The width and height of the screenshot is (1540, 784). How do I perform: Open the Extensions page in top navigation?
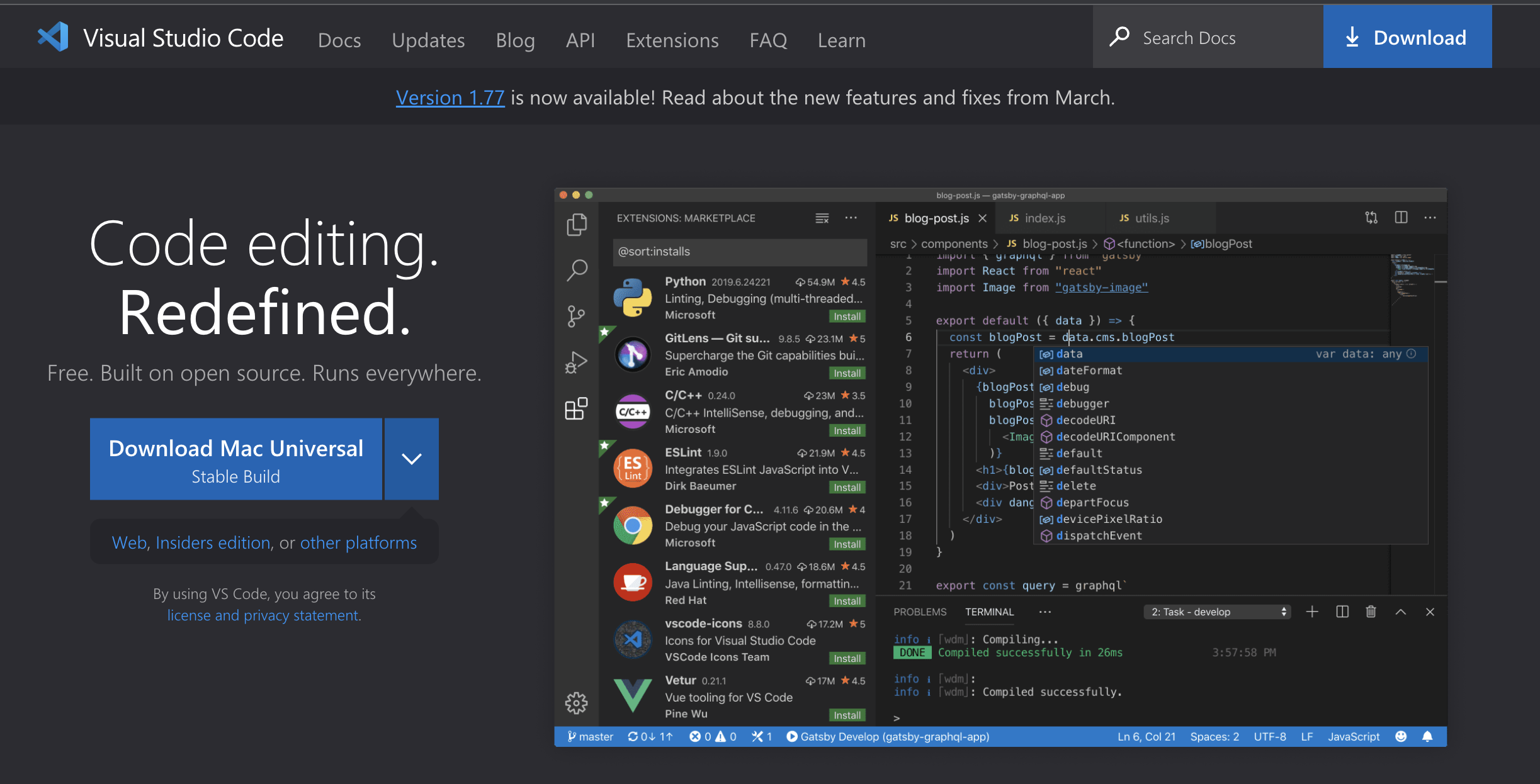(x=672, y=40)
